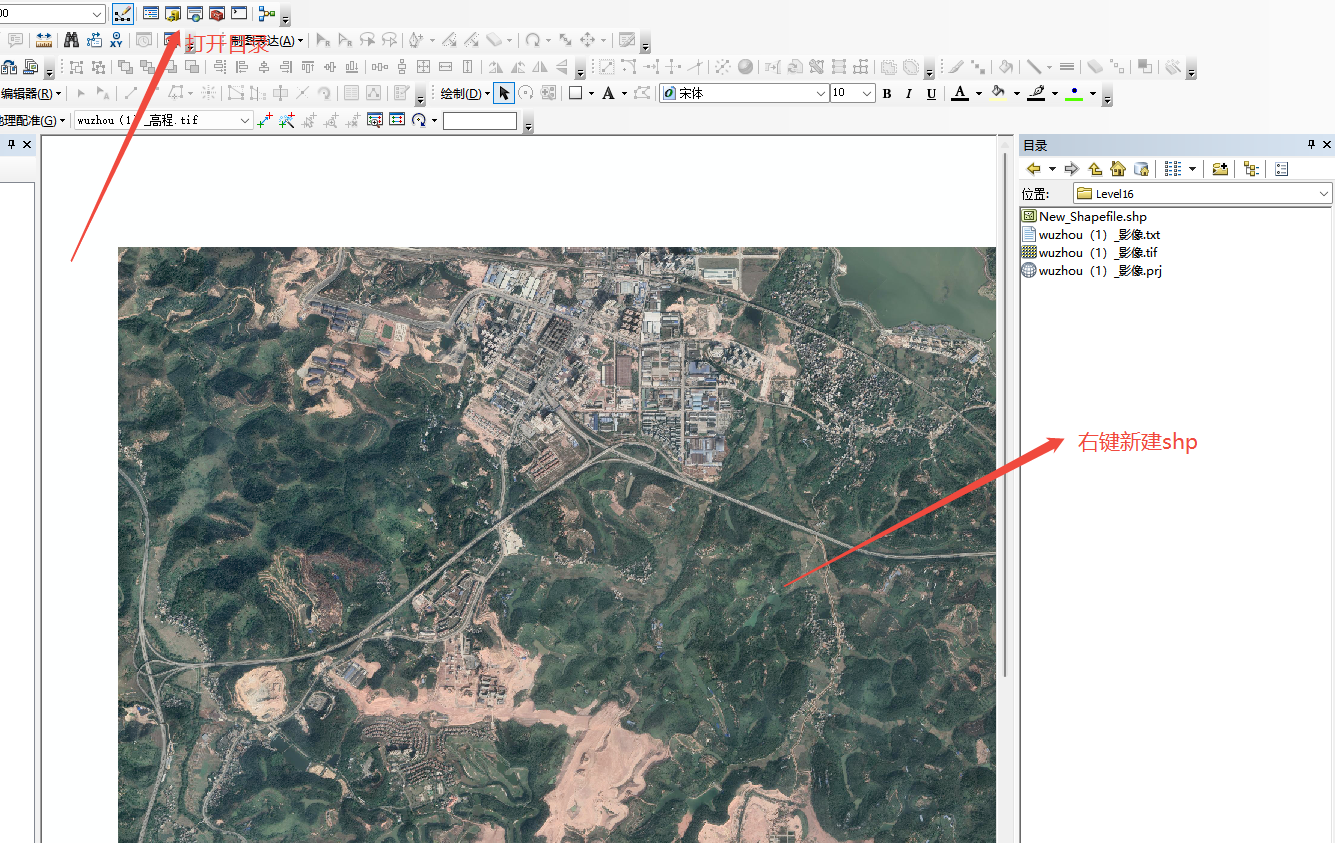1335x843 pixels.
Task: Open the ArcToolbox window
Action: (217, 13)
